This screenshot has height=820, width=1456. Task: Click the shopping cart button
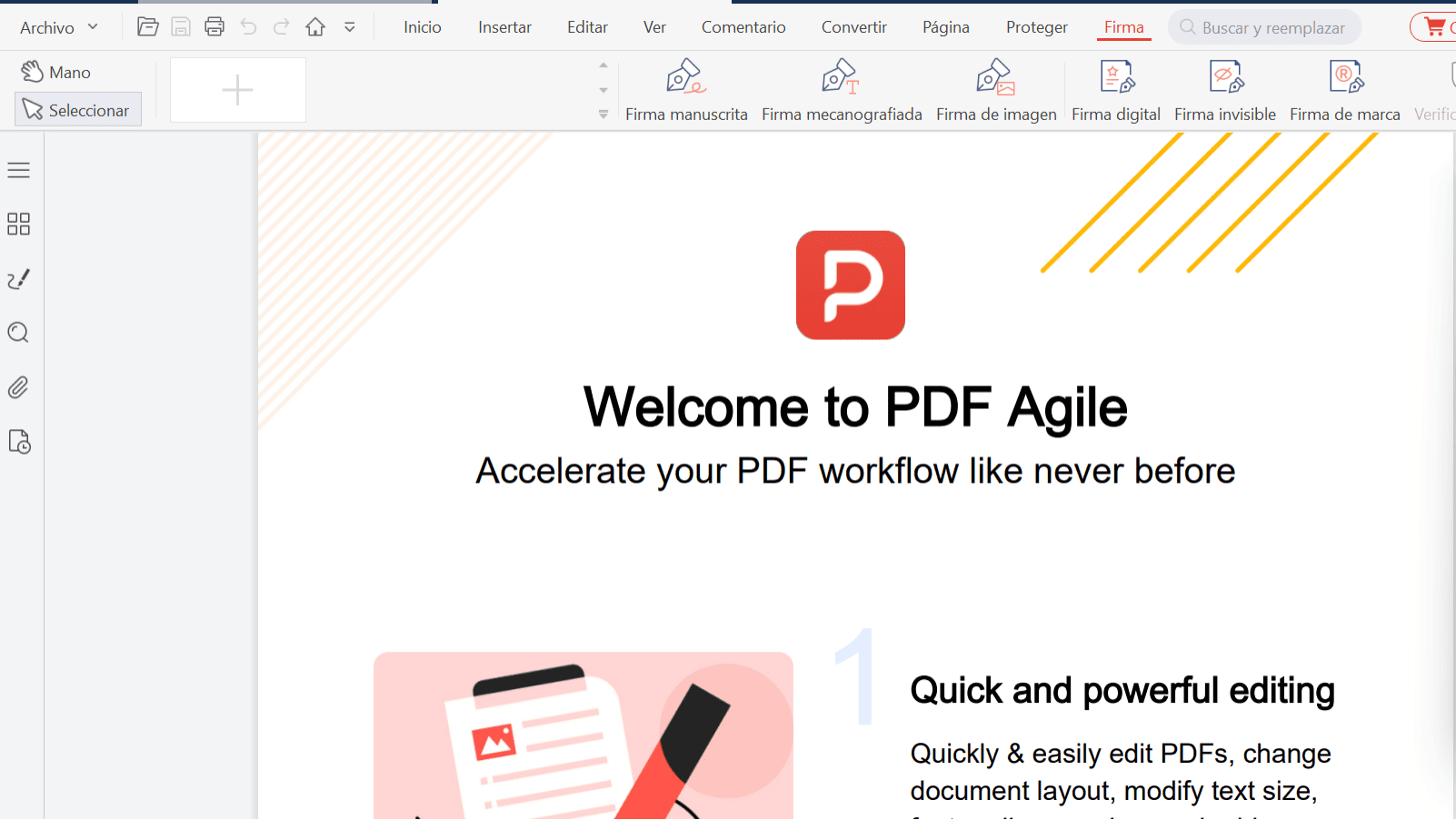pyautogui.click(x=1435, y=27)
